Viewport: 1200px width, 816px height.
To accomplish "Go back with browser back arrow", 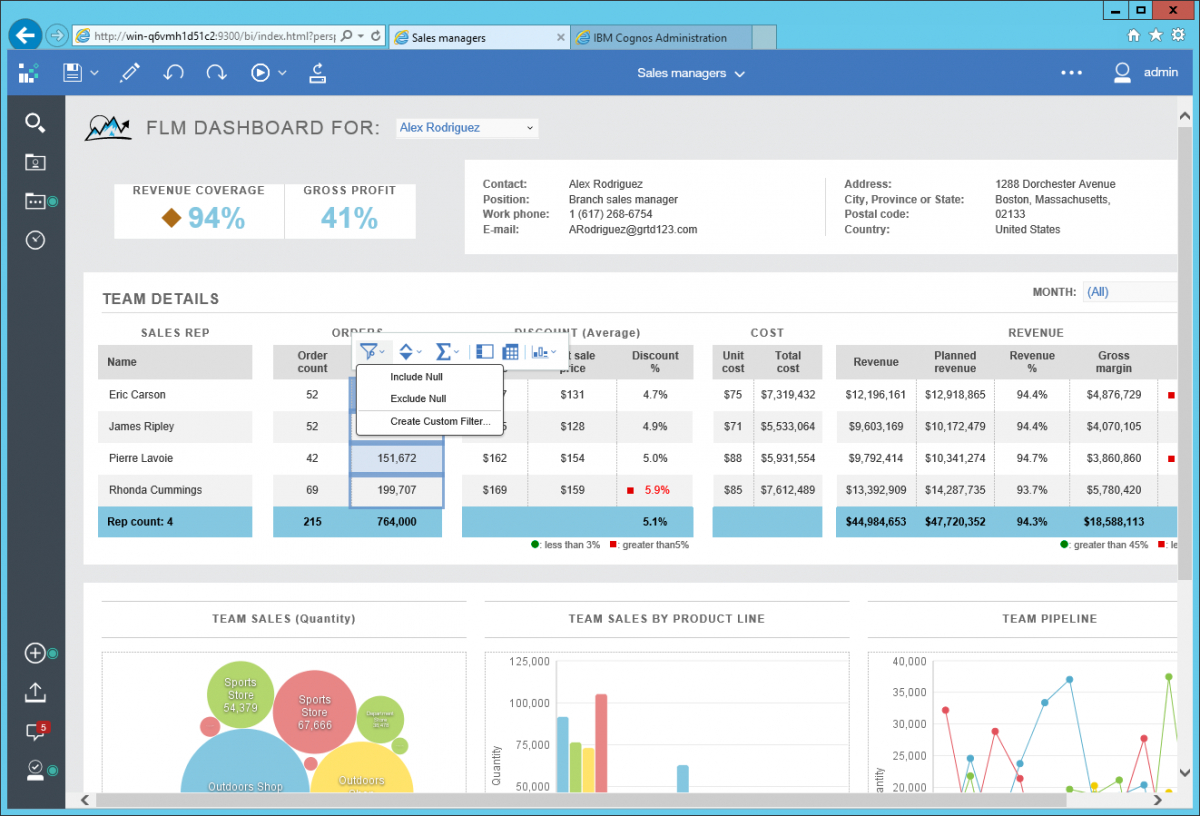I will pyautogui.click(x=25, y=35).
